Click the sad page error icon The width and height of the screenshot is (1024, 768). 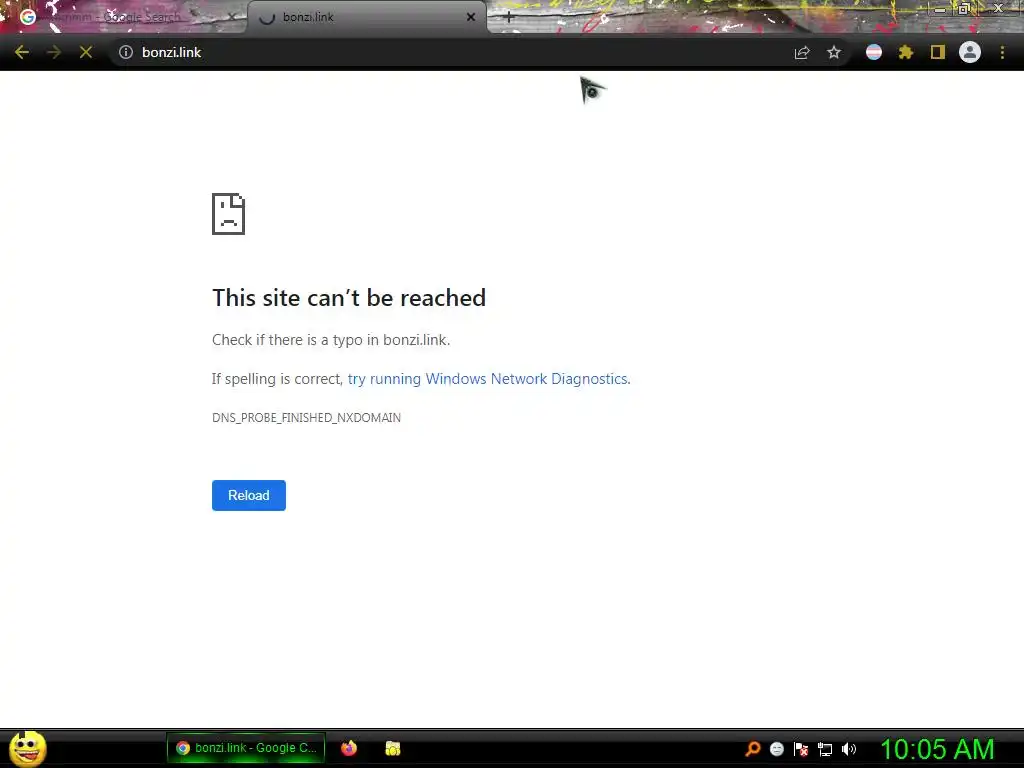tap(229, 214)
